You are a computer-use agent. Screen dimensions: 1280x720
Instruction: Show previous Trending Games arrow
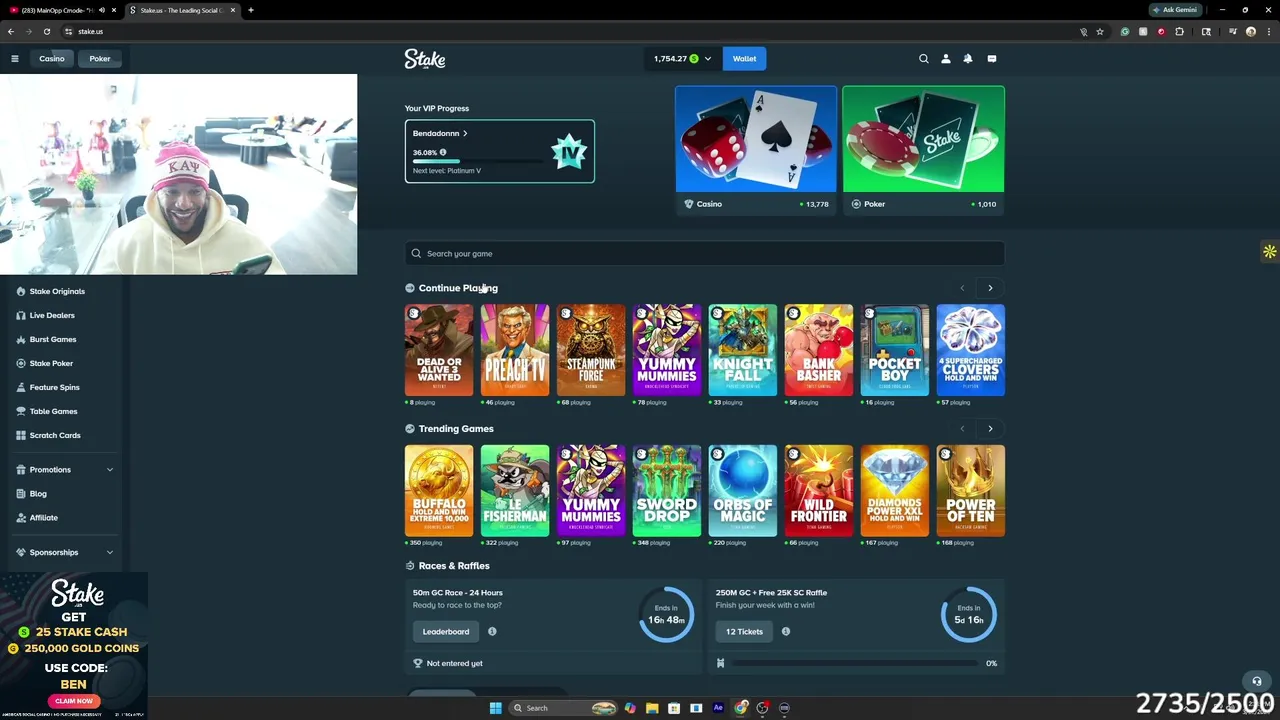click(x=962, y=429)
